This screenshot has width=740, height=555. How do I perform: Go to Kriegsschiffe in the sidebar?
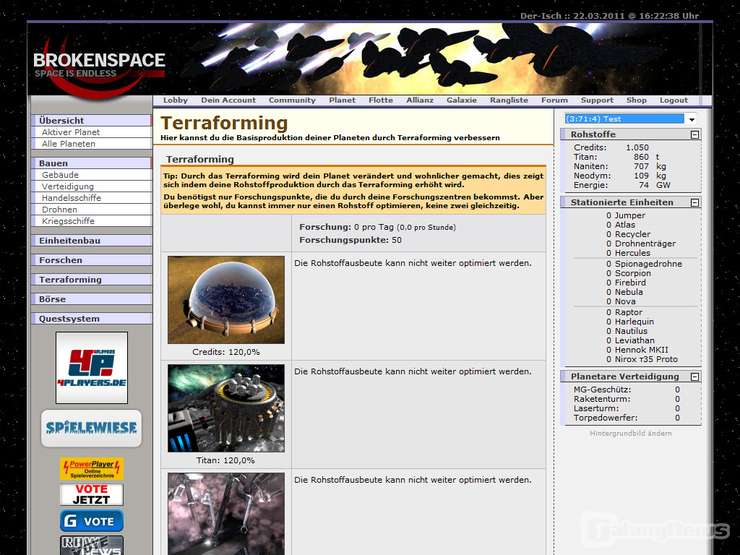pyautogui.click(x=92, y=221)
